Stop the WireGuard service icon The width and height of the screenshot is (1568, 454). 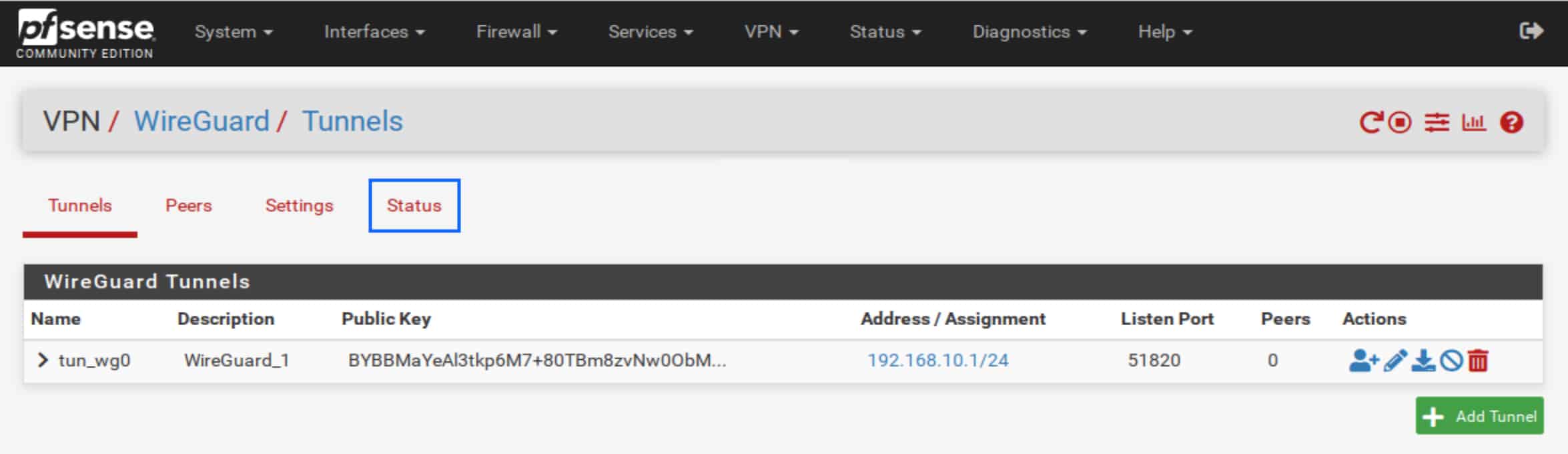pyautogui.click(x=1400, y=122)
